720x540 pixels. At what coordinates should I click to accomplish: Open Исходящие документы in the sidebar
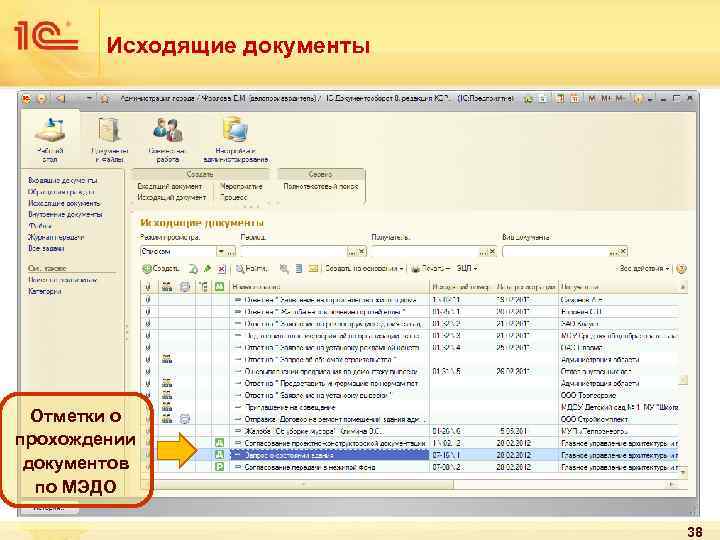pyautogui.click(x=64, y=203)
